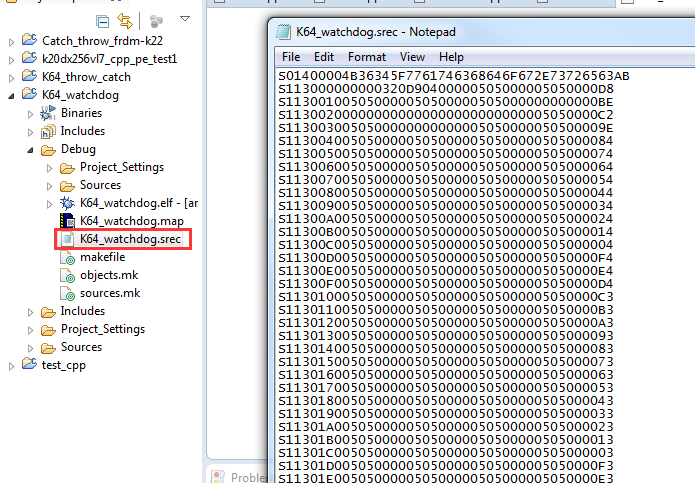Select the K64_watchdog.map file
The width and height of the screenshot is (695, 483).
tap(132, 221)
